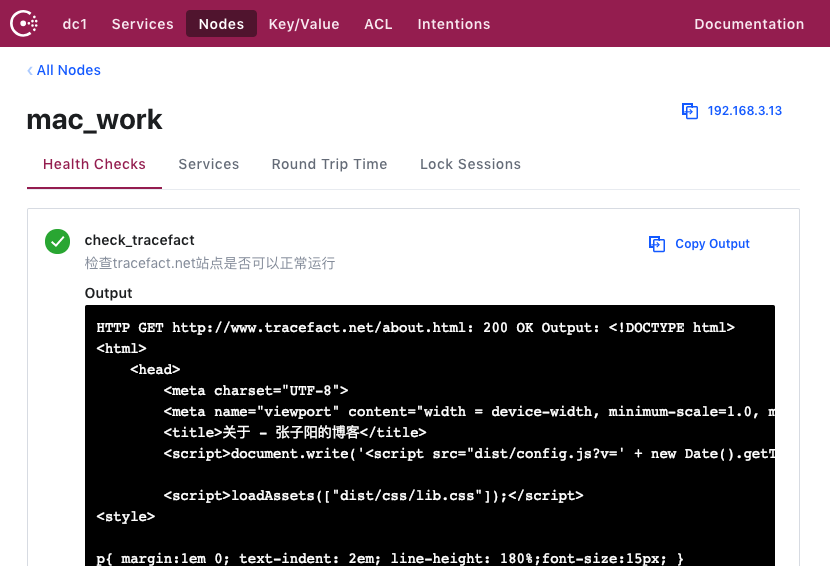Switch to the Health Checks tab

click(x=94, y=164)
